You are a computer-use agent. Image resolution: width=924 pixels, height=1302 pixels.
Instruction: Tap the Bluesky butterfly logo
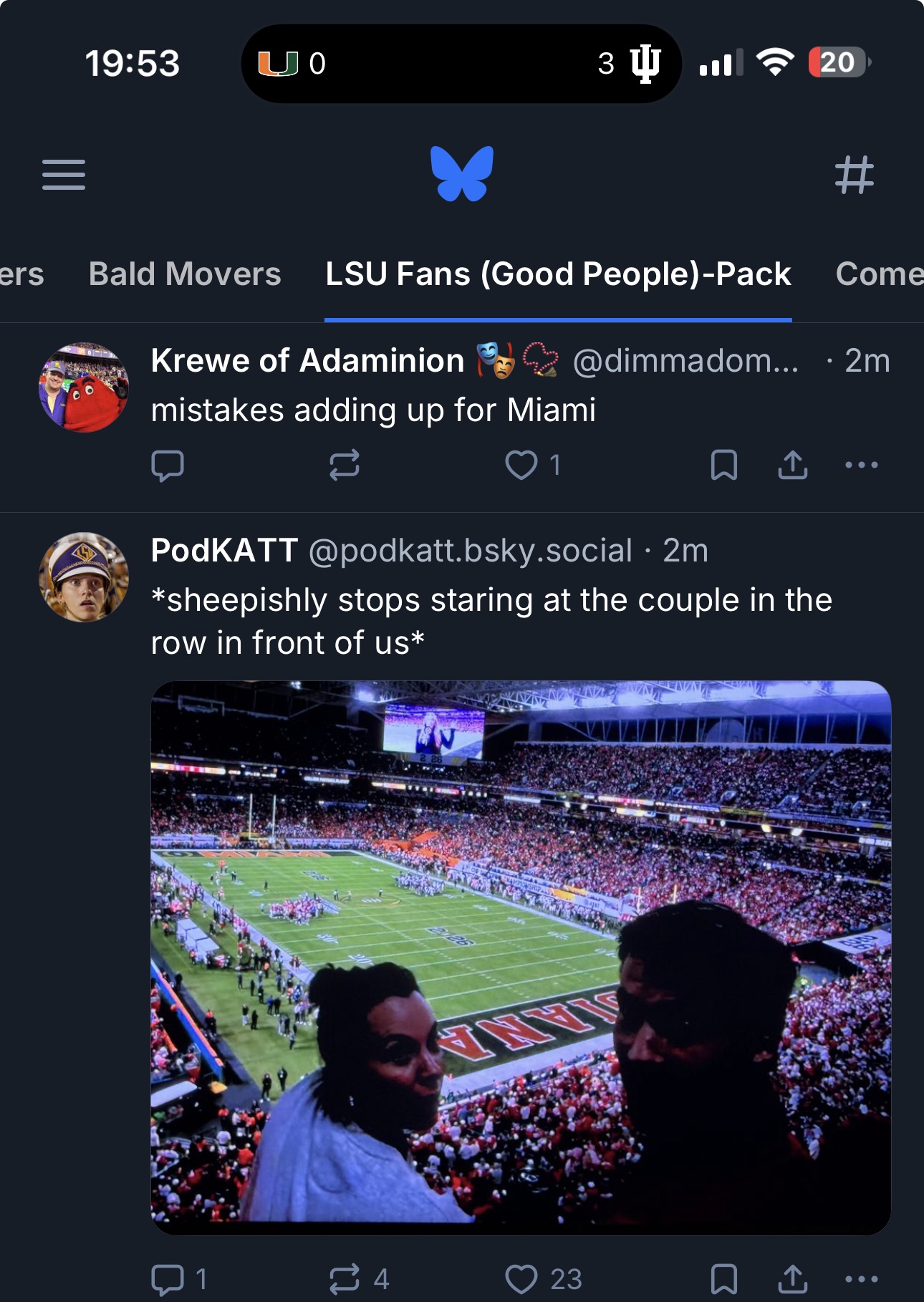click(462, 174)
